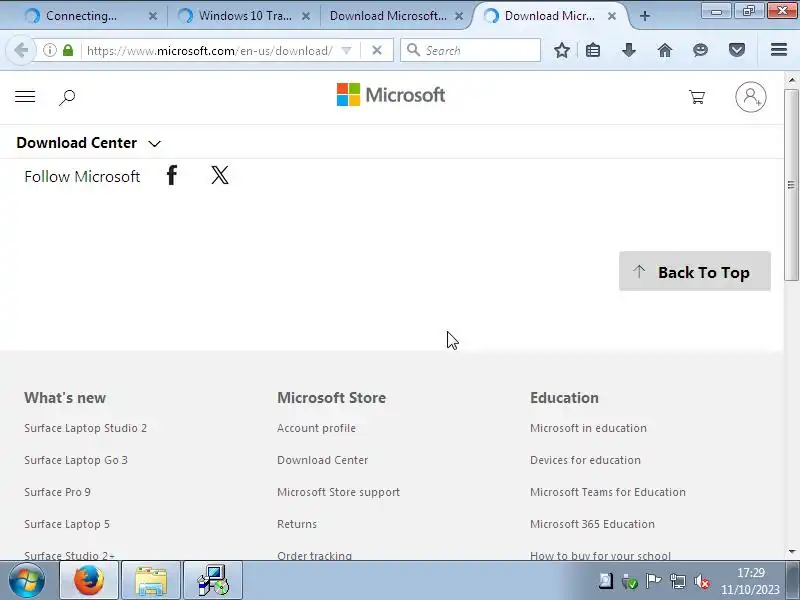
Task: Close the Connecting... tab
Action: point(153,16)
